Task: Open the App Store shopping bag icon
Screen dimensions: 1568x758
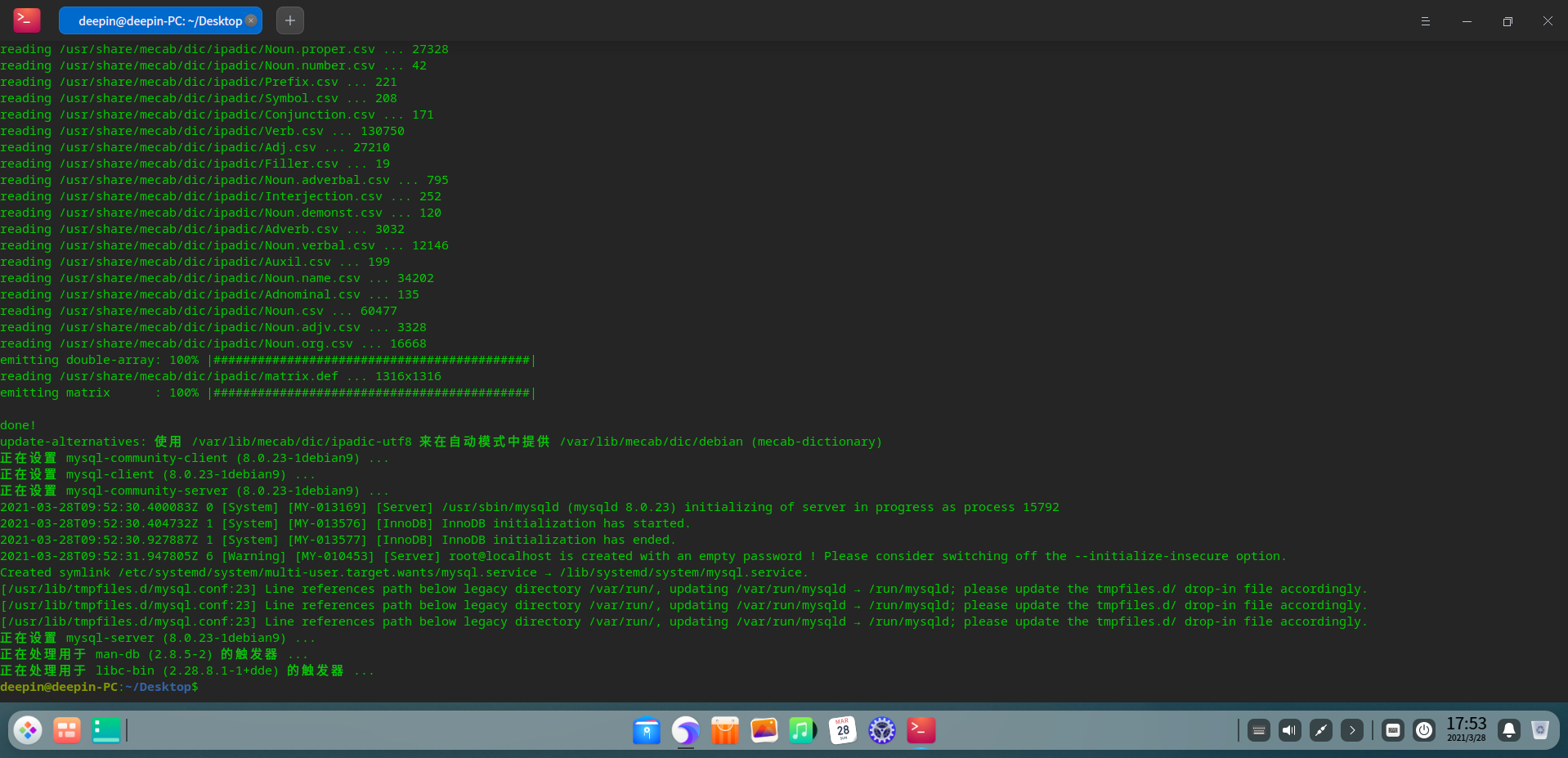Action: [x=724, y=730]
